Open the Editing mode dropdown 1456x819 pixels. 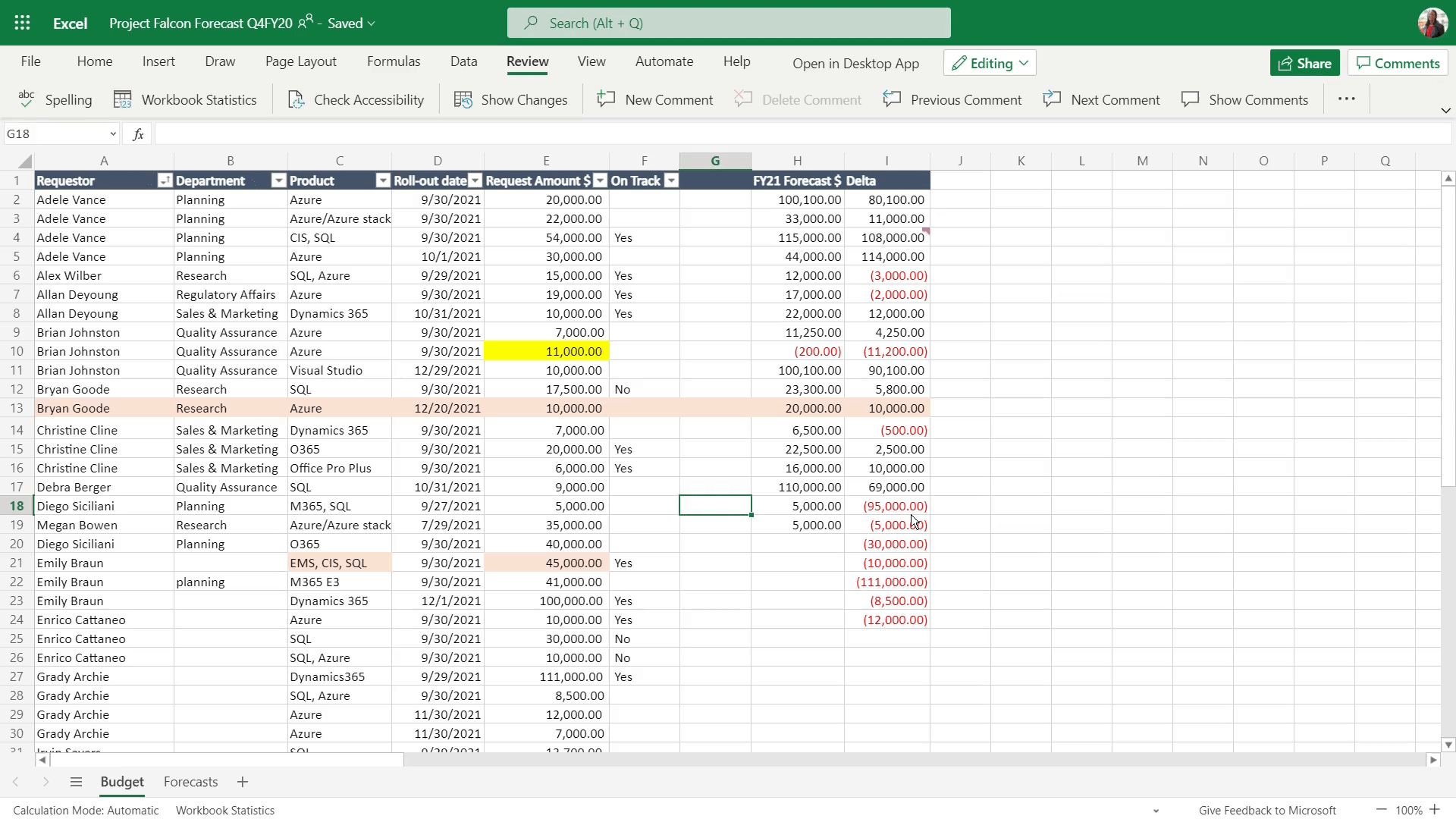click(990, 63)
